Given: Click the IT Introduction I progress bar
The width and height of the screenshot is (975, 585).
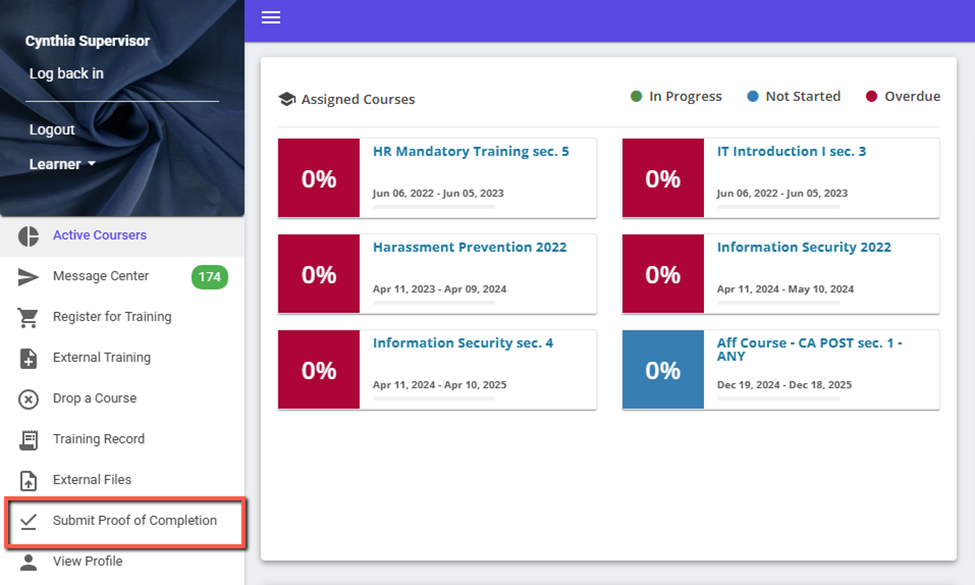Looking at the screenshot, I should 778,206.
